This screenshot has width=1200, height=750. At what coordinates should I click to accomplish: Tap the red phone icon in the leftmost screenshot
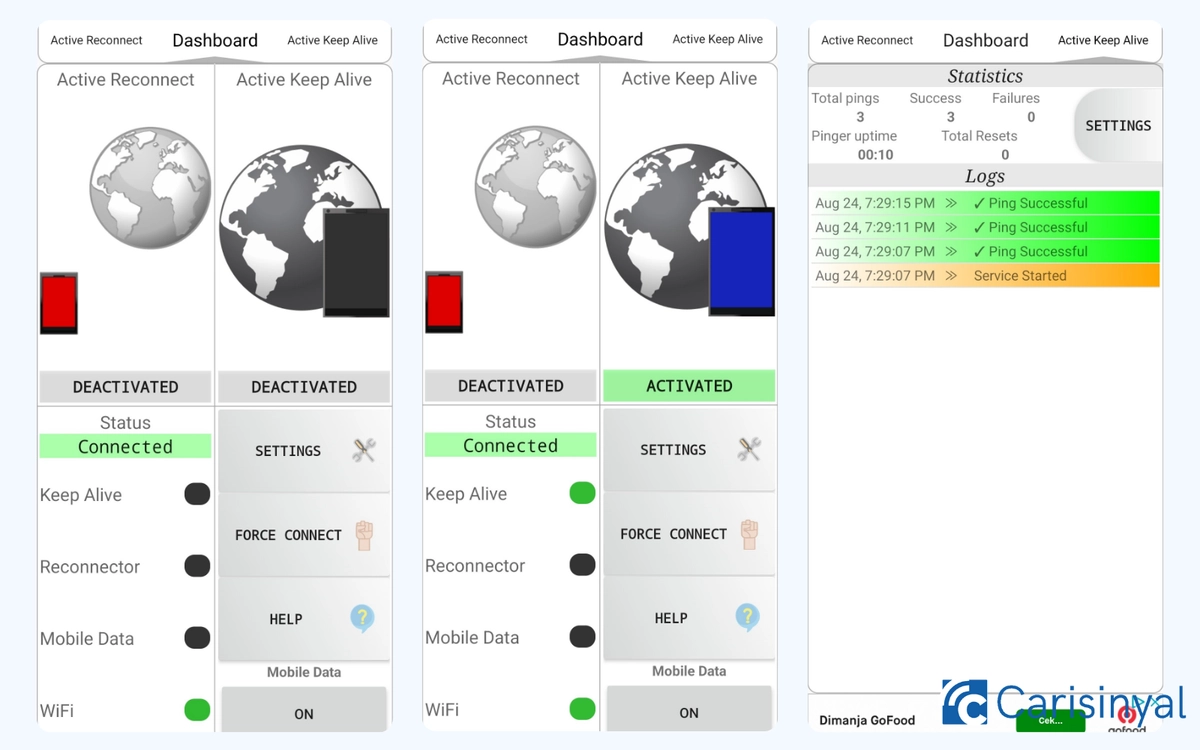click(59, 303)
